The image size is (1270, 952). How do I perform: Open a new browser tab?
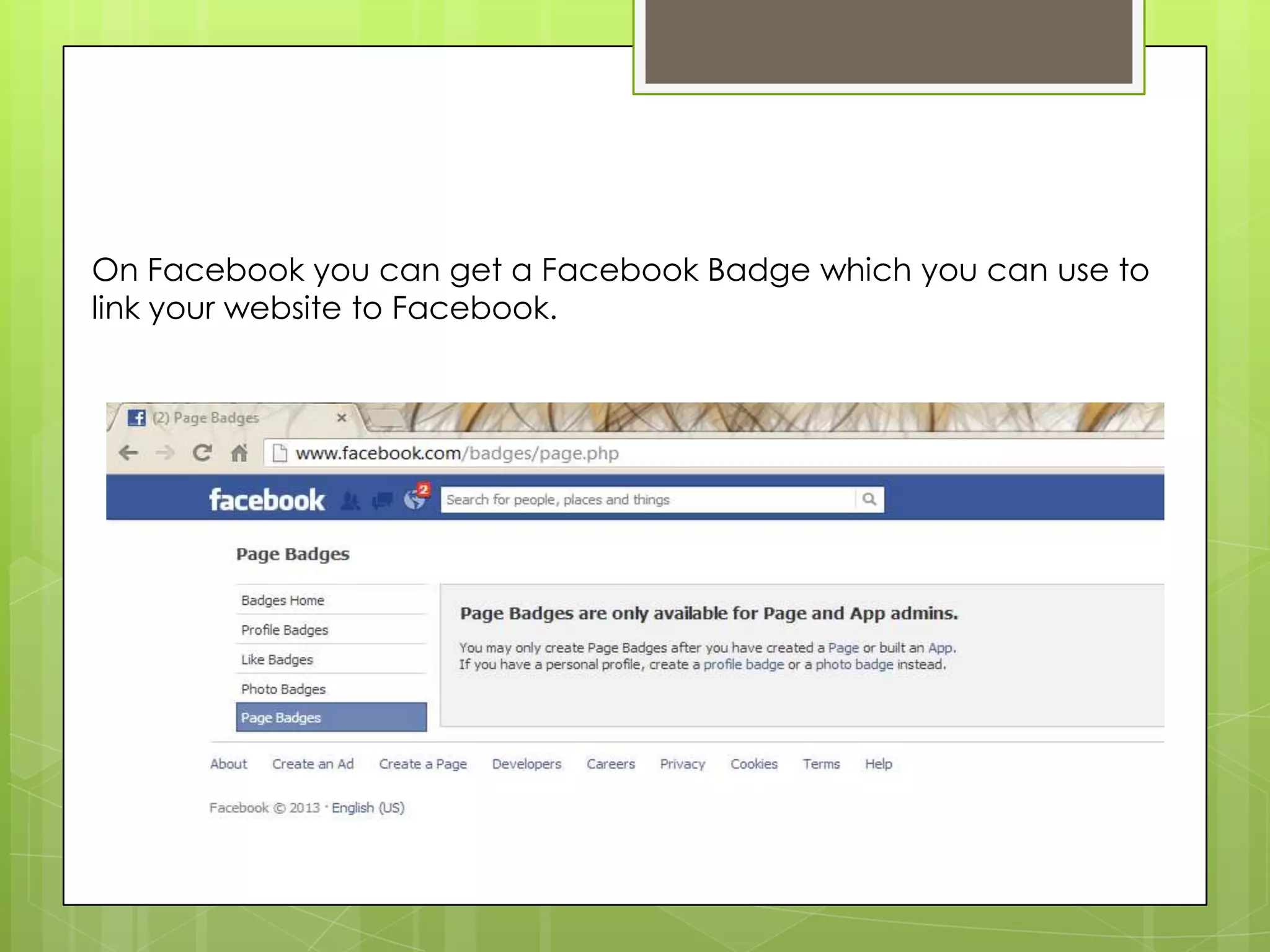pyautogui.click(x=386, y=419)
